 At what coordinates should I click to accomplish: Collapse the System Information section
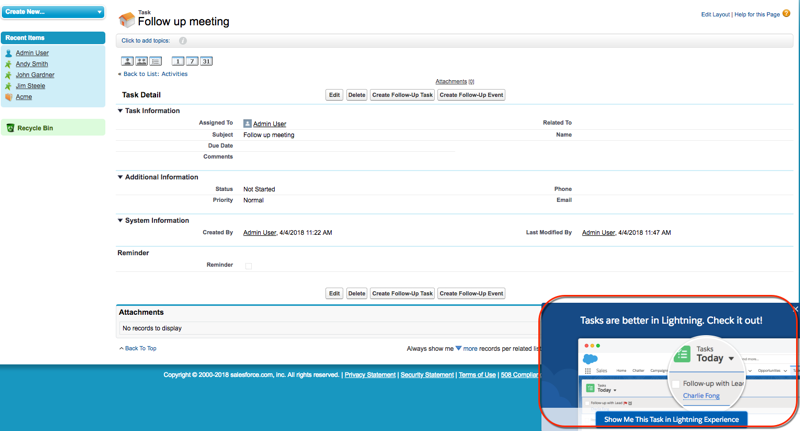point(120,220)
